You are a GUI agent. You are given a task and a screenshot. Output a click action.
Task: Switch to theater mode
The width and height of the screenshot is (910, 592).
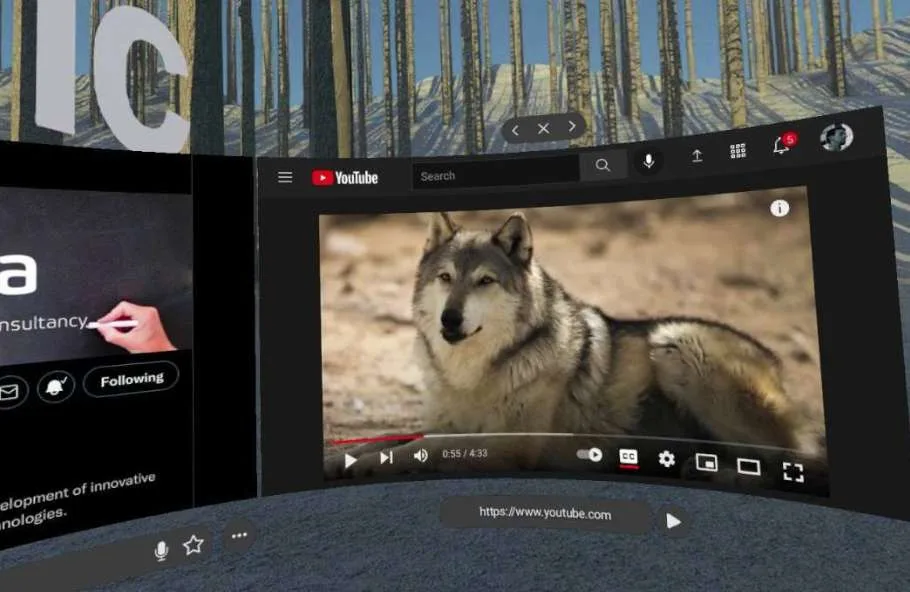(x=749, y=467)
